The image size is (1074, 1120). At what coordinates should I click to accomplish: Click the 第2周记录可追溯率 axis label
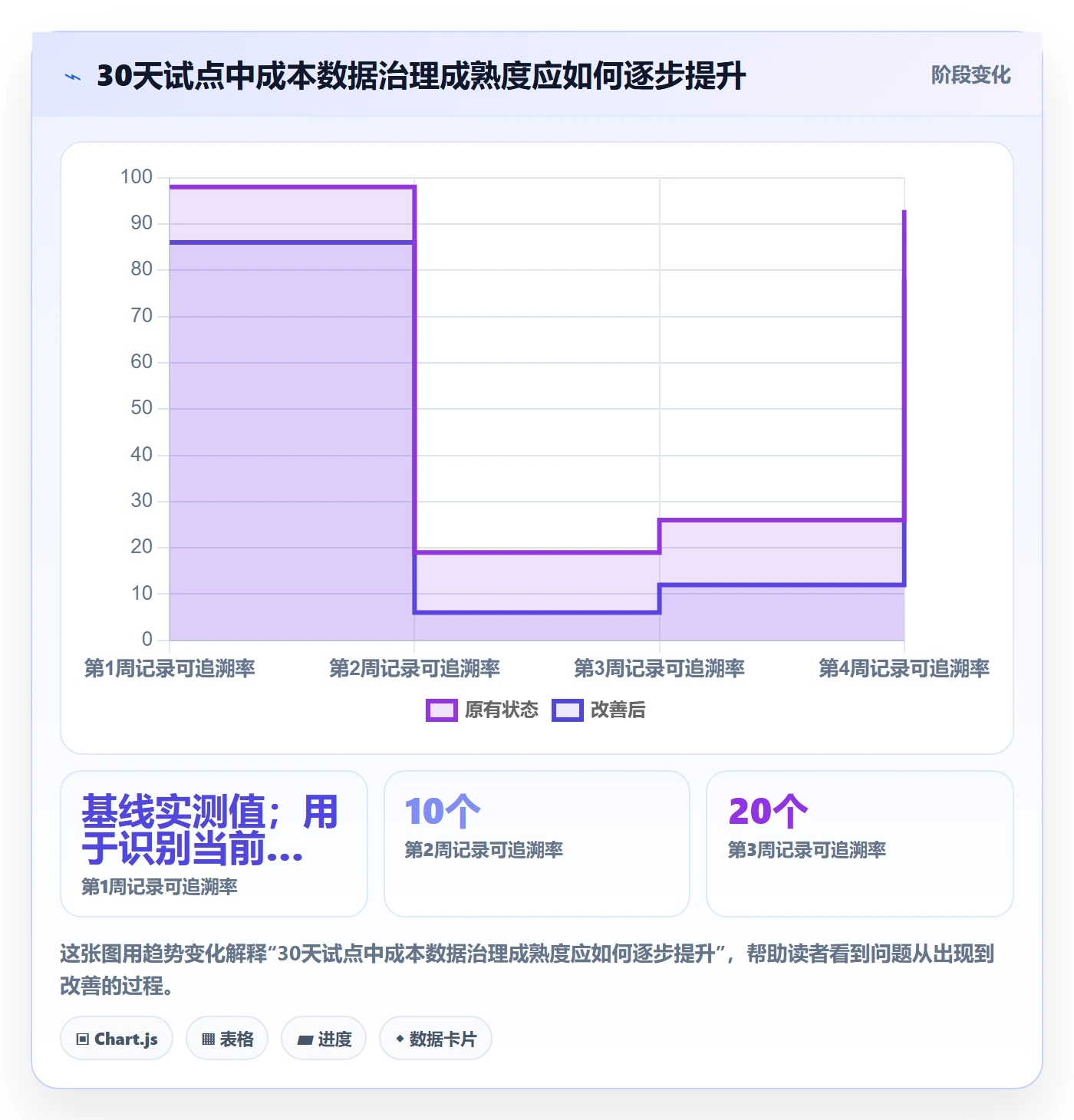click(x=414, y=668)
